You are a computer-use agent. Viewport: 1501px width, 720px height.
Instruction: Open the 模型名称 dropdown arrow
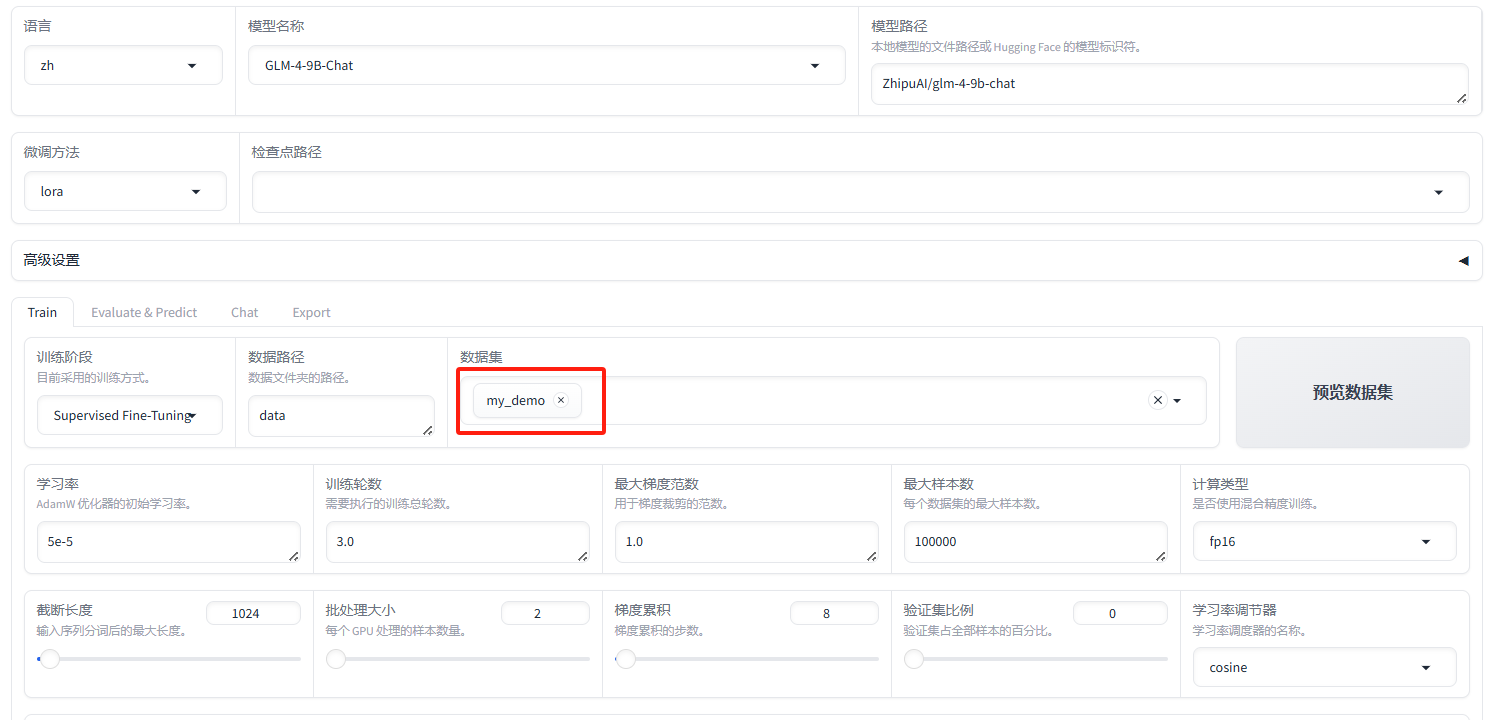tap(814, 66)
